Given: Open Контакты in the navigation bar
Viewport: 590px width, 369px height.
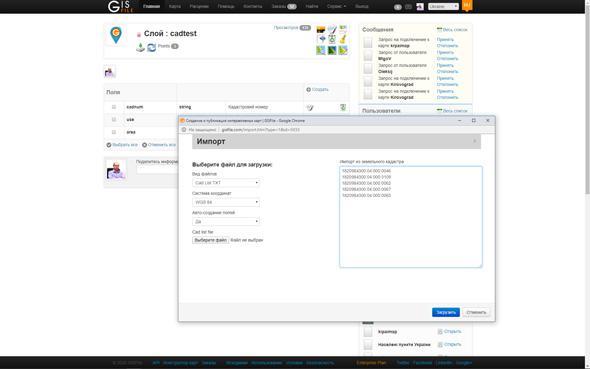Looking at the screenshot, I should 252,6.
